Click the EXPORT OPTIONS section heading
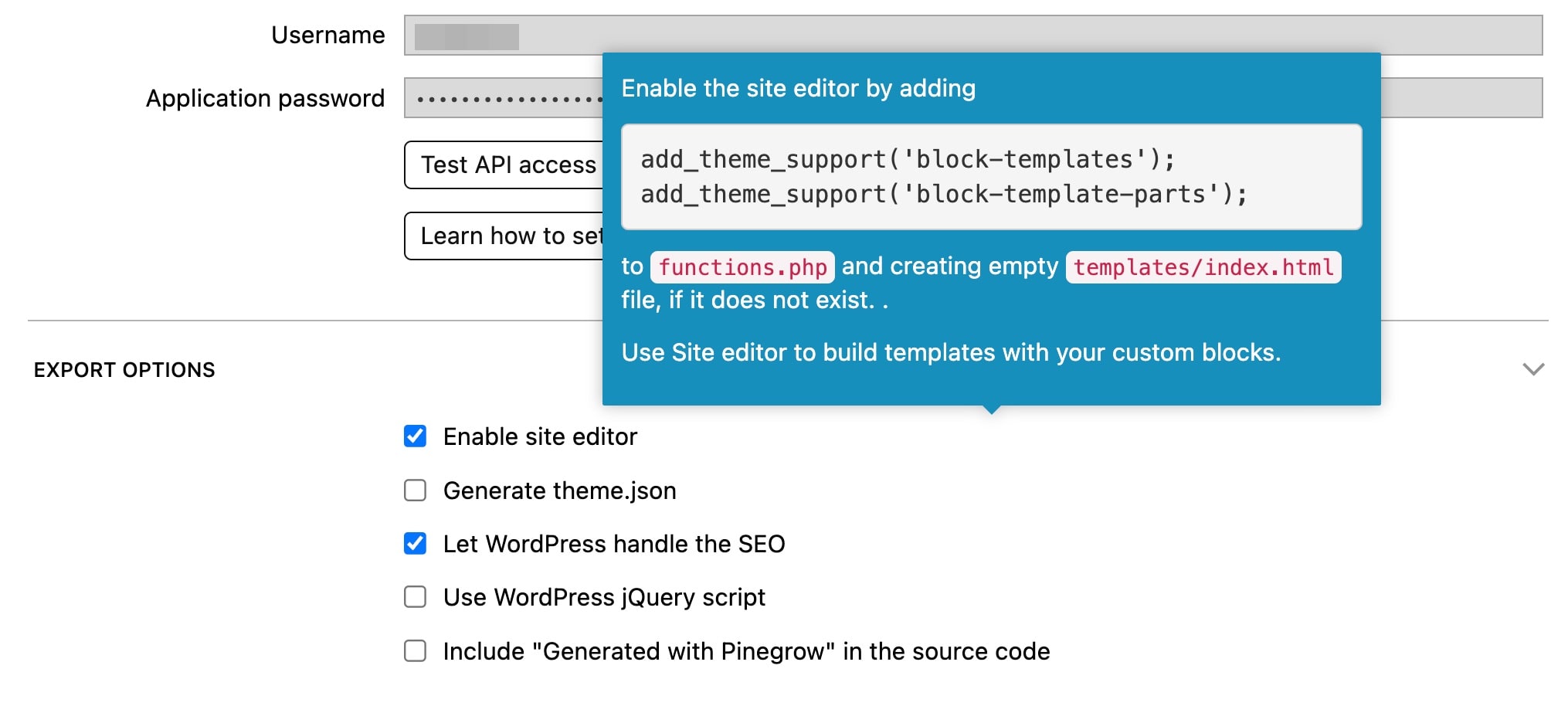Image resolution: width=1568 pixels, height=723 pixels. click(124, 370)
